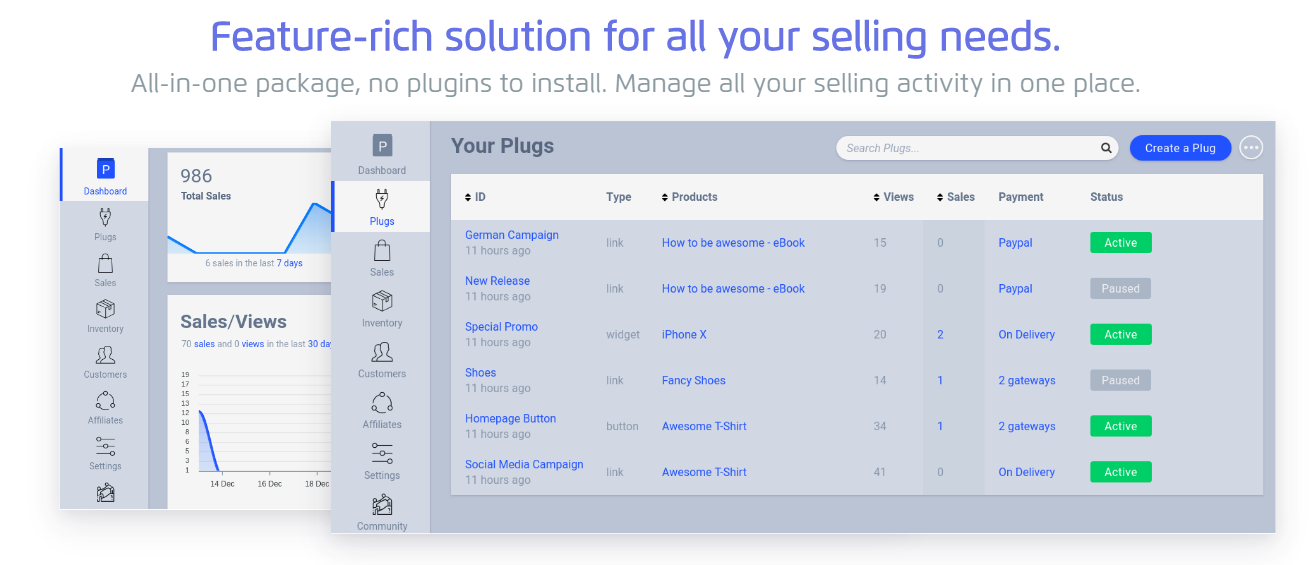This screenshot has height=565, width=1309.
Task: Open Sales icon in front sidebar
Action: click(381, 251)
